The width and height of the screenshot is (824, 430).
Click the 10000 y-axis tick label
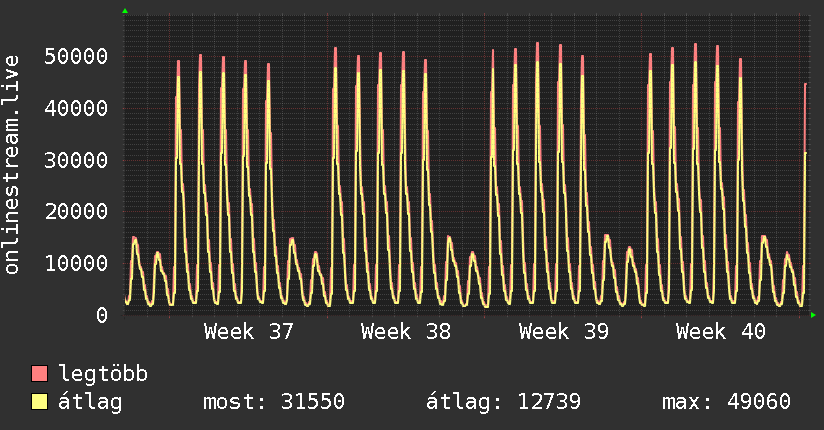click(76, 263)
